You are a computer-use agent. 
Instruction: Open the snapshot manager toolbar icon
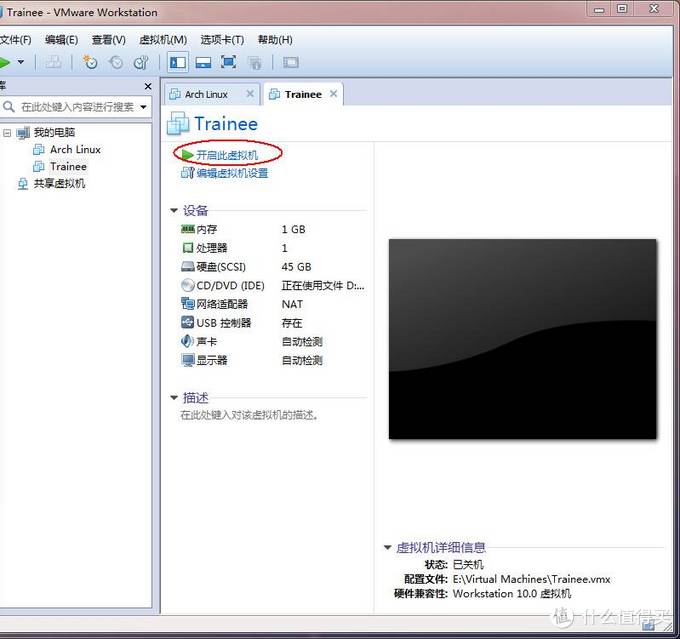pyautogui.click(x=141, y=62)
